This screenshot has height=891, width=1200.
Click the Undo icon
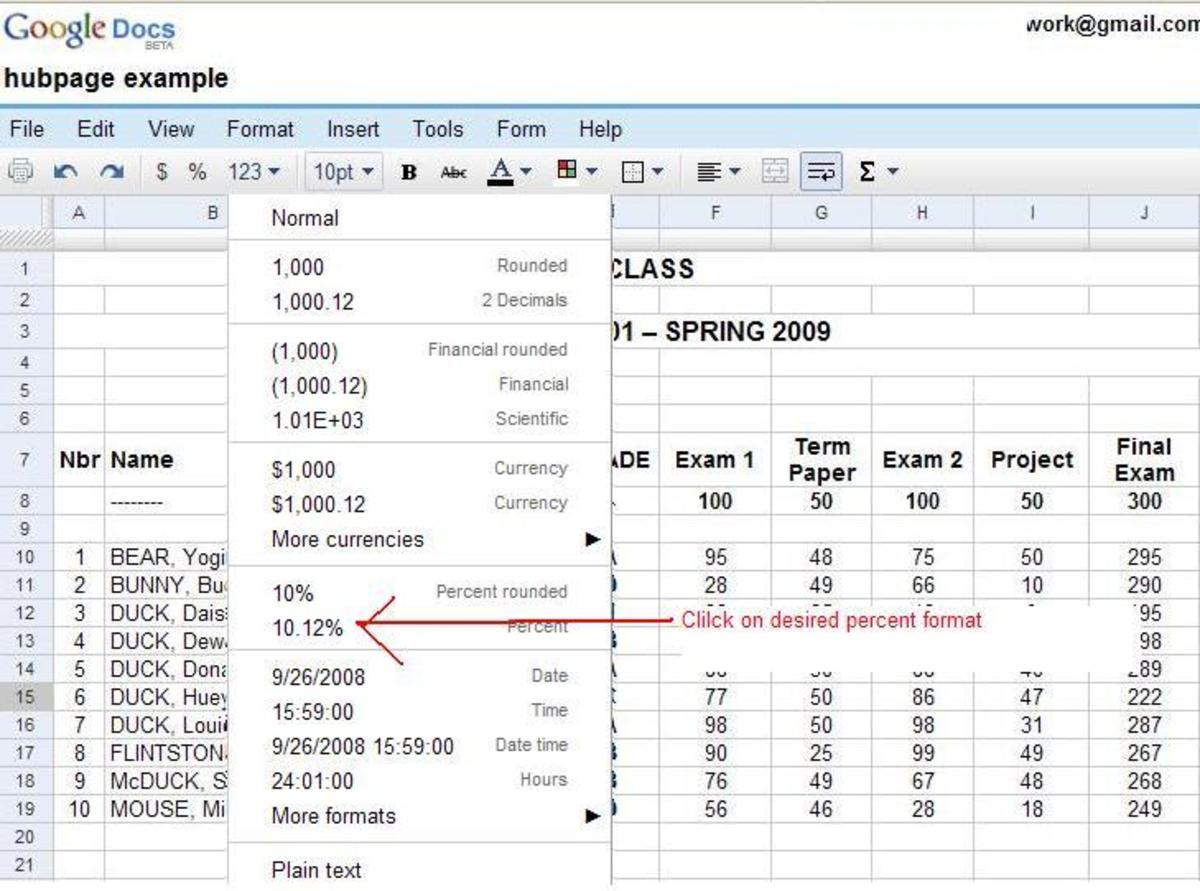pos(67,170)
